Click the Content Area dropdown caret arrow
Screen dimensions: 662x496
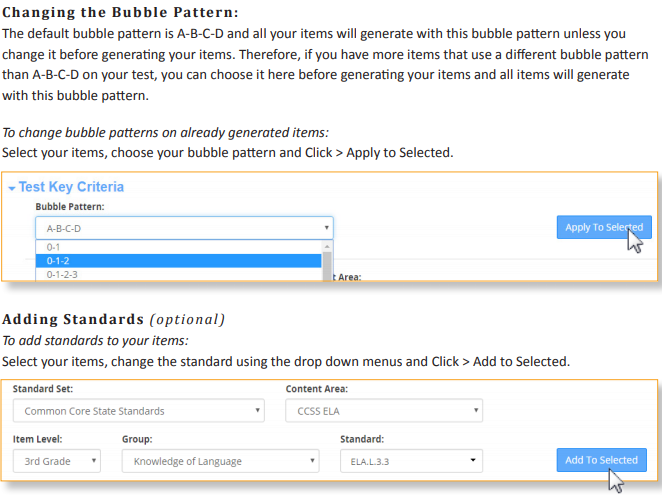pos(475,410)
